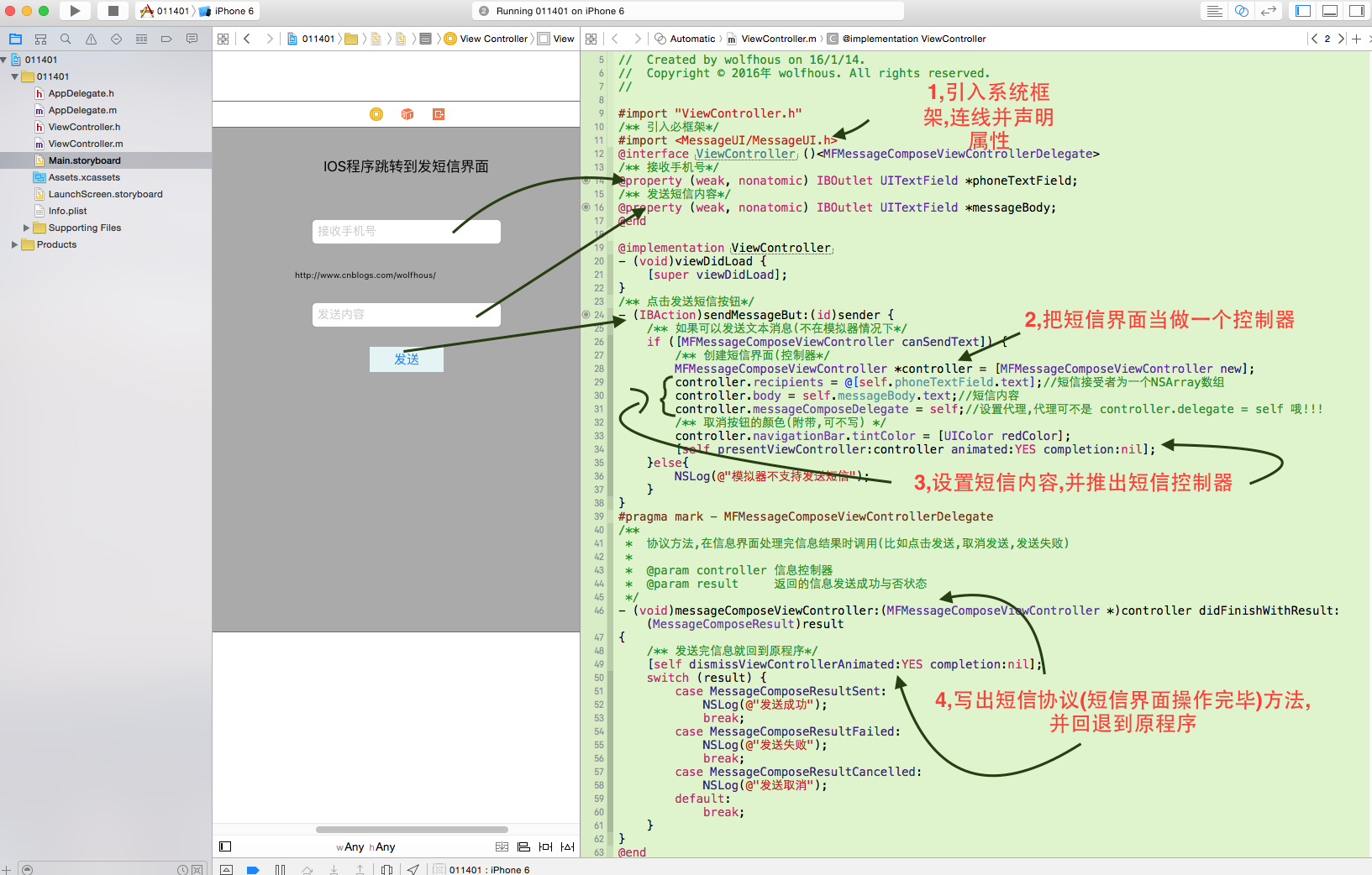Open the Issue navigator
The width and height of the screenshot is (1372, 875).
pyautogui.click(x=90, y=39)
